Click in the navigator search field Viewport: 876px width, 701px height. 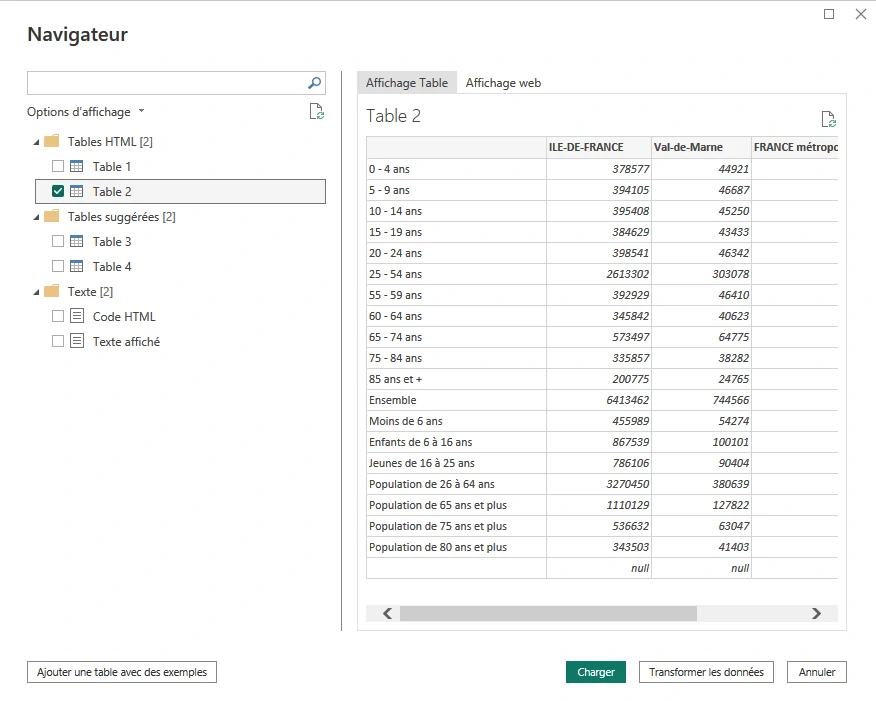(x=165, y=83)
